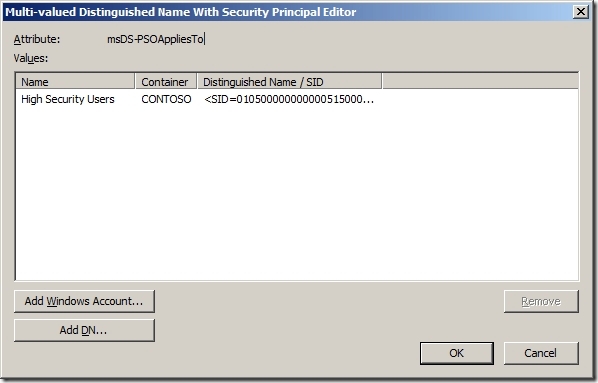The width and height of the screenshot is (598, 383).
Task: Dismiss the dialog with Cancel
Action: 541,353
